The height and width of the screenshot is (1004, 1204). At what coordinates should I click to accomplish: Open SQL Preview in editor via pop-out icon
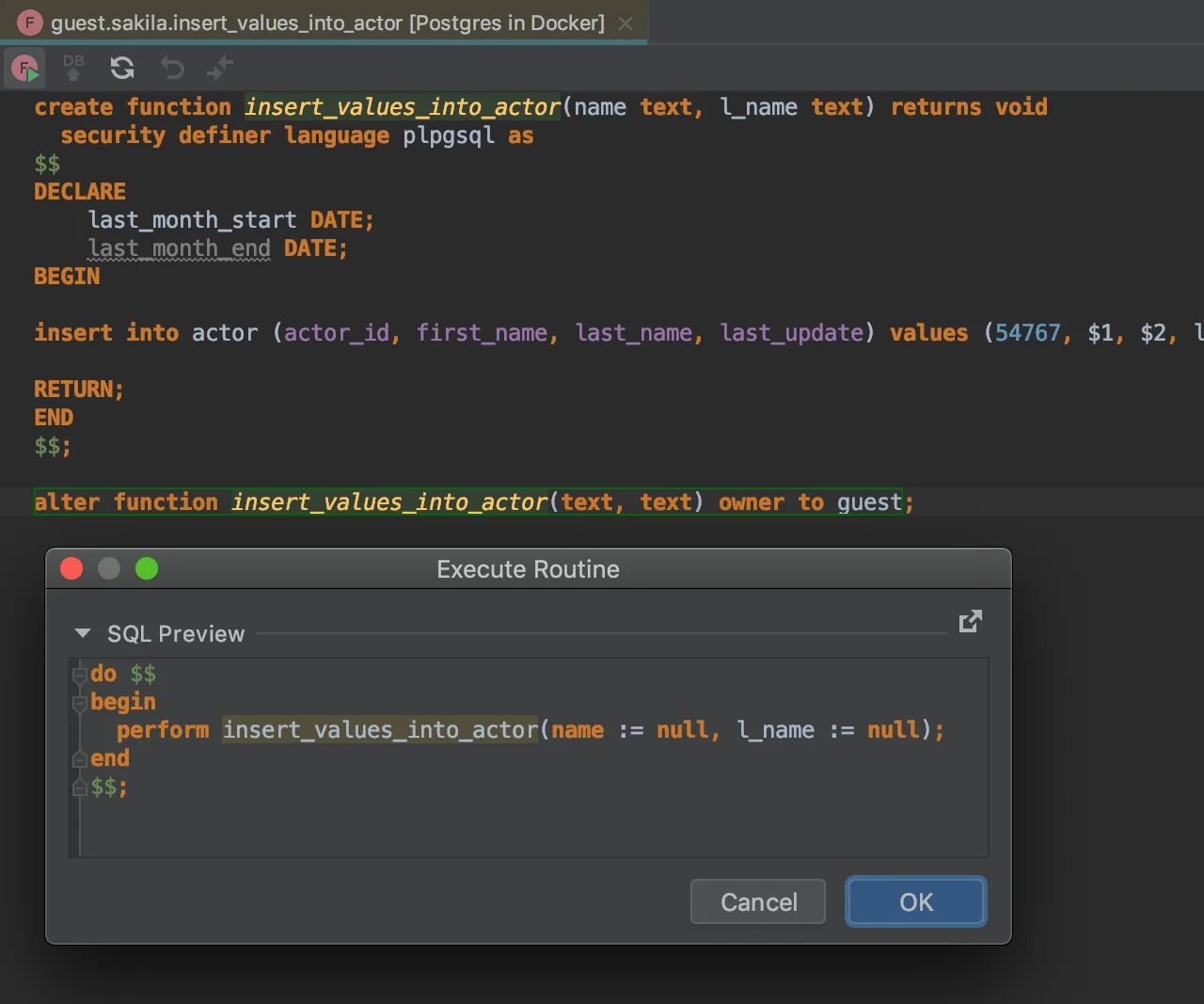970,621
